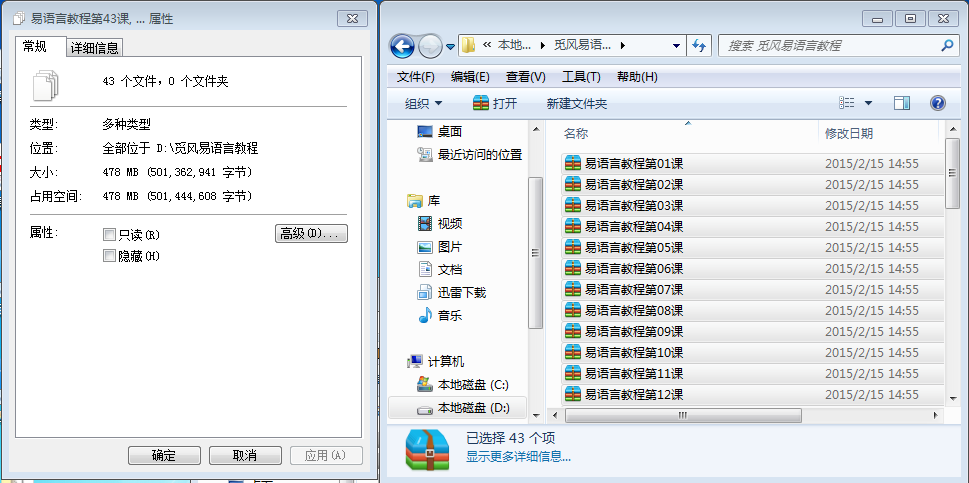
Task: Open the 文件(F) menu
Action: point(415,77)
